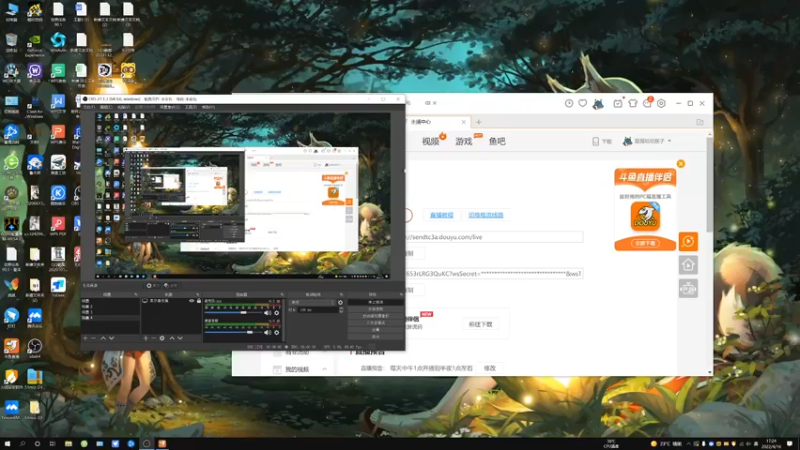
Task: Open the Douyu client settings gear icon
Action: (x=661, y=103)
